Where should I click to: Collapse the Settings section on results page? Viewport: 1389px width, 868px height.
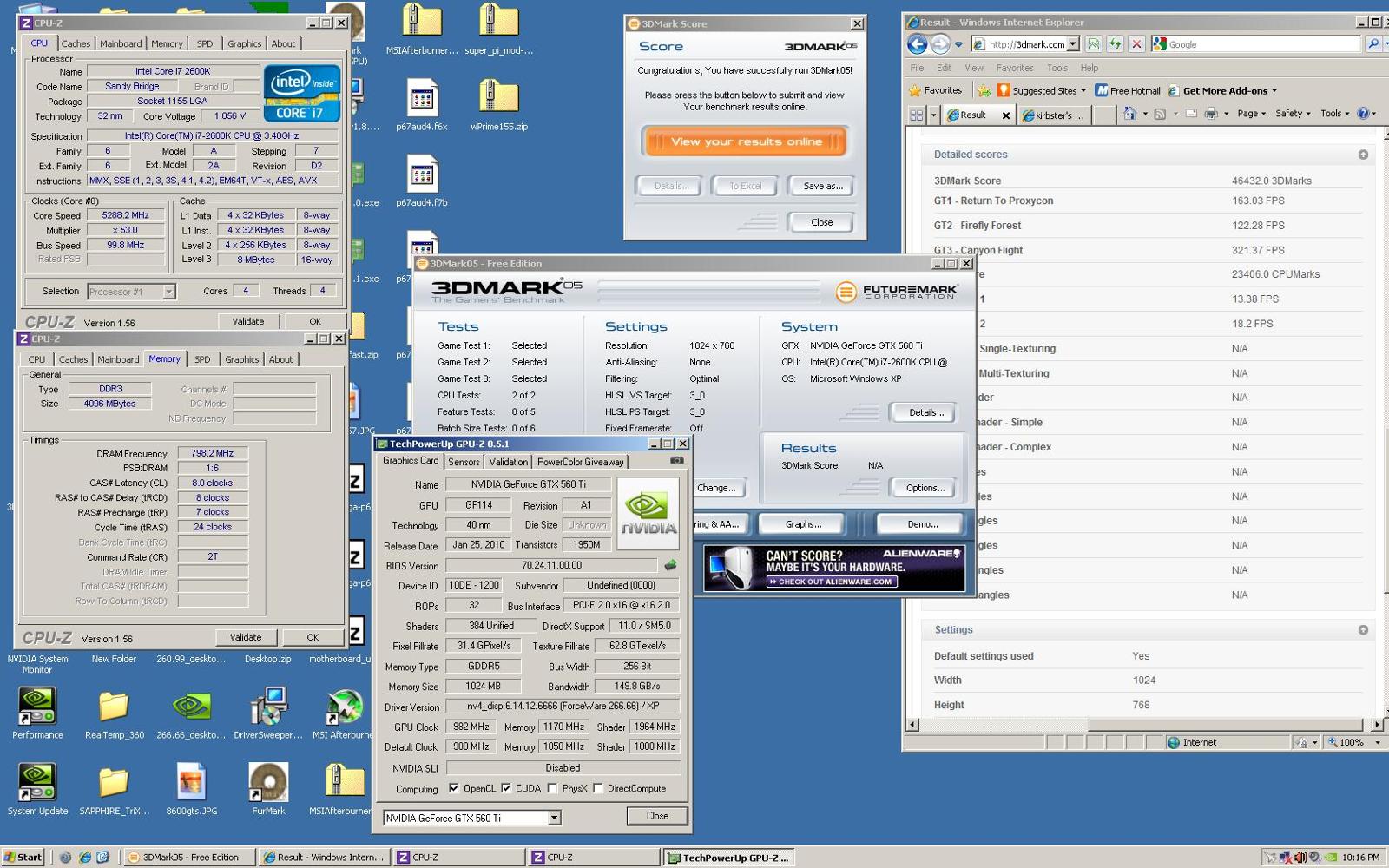pos(1363,630)
